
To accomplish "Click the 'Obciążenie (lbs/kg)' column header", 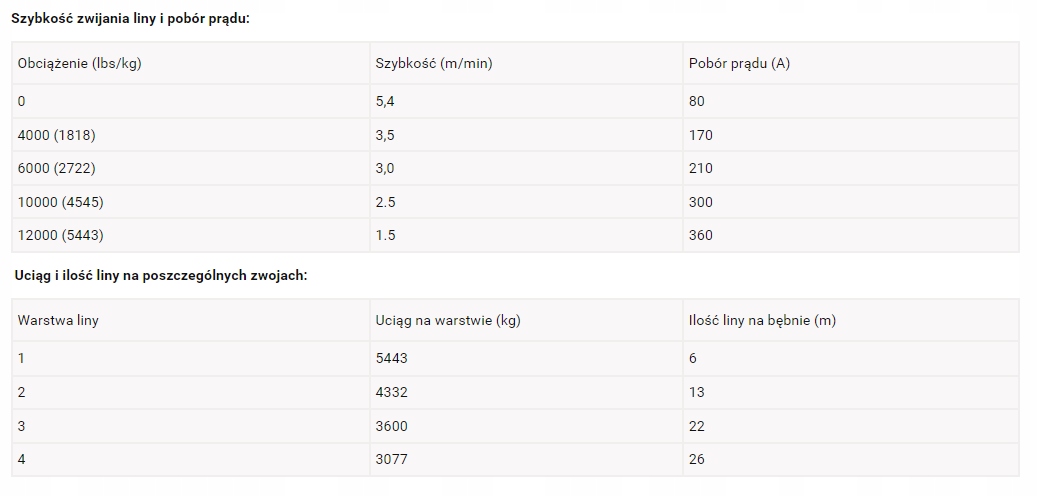I will click(x=80, y=63).
